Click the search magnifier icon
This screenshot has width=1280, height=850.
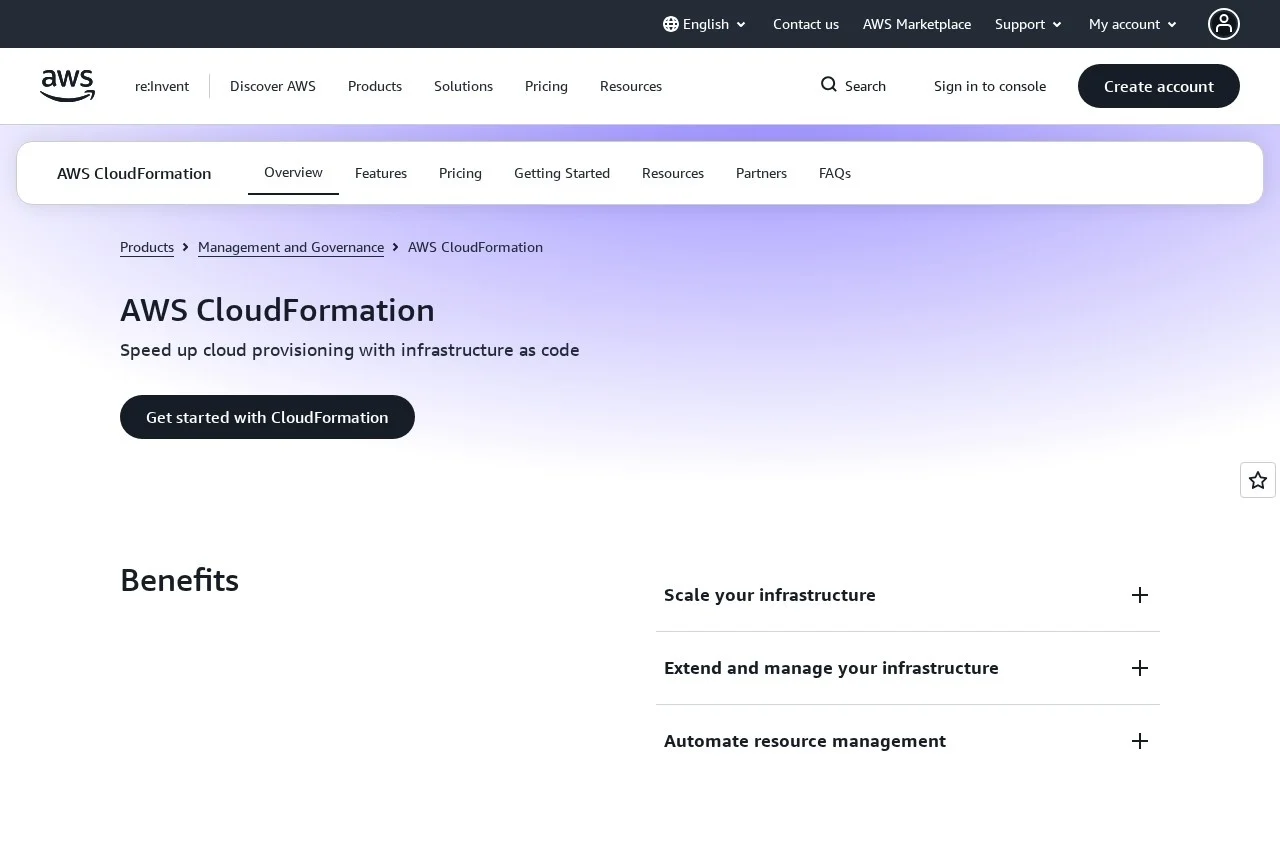coord(829,85)
